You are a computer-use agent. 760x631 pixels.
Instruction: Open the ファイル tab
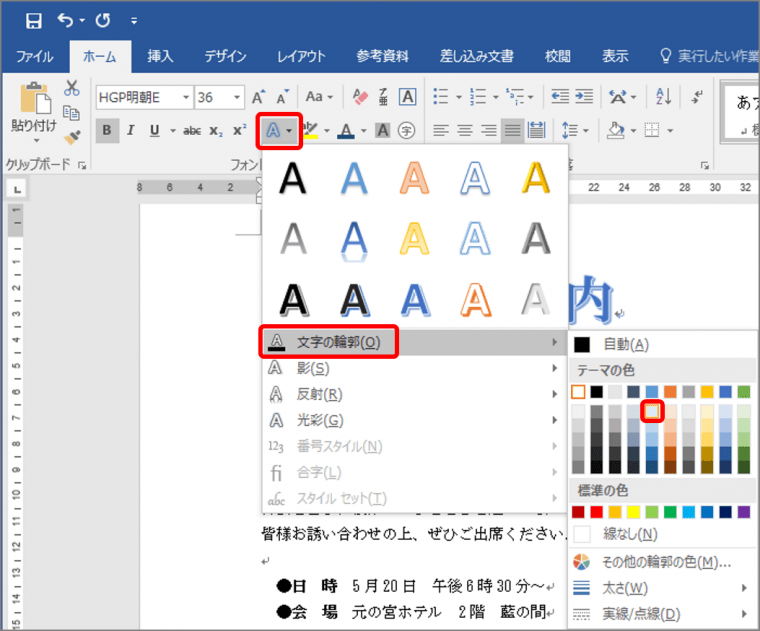coord(34,57)
